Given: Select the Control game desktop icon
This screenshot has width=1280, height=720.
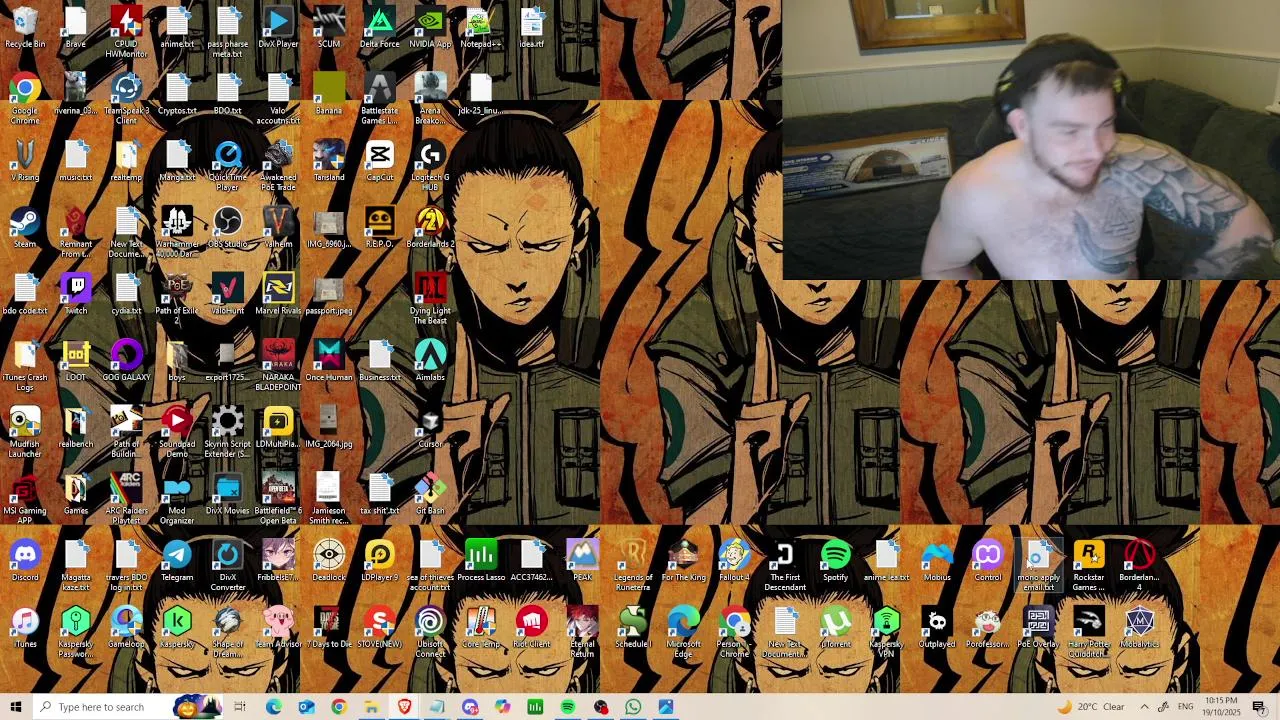Looking at the screenshot, I should pyautogui.click(x=988, y=560).
